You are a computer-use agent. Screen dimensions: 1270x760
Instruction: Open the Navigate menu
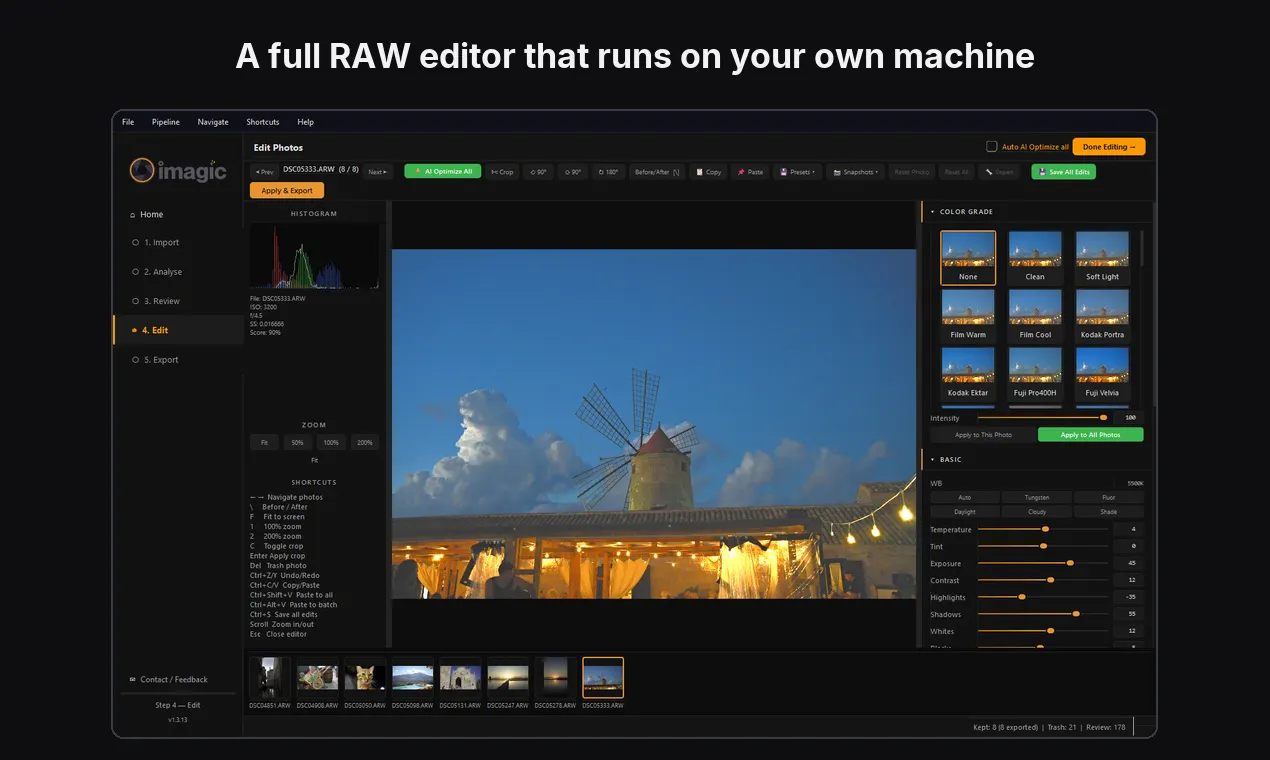pos(213,122)
